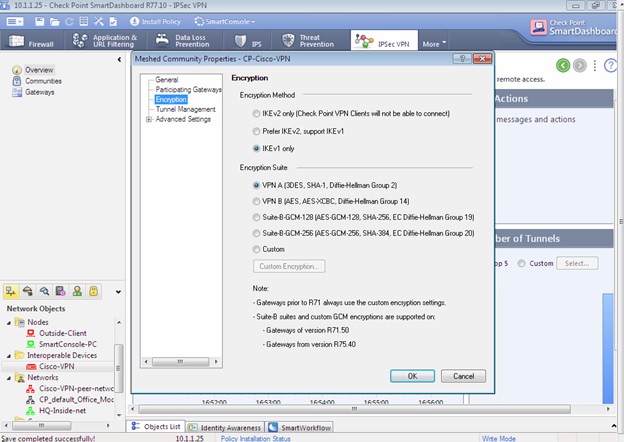Open the SmartConsole dropdown menu
The height and width of the screenshot is (442, 624).
(x=224, y=21)
